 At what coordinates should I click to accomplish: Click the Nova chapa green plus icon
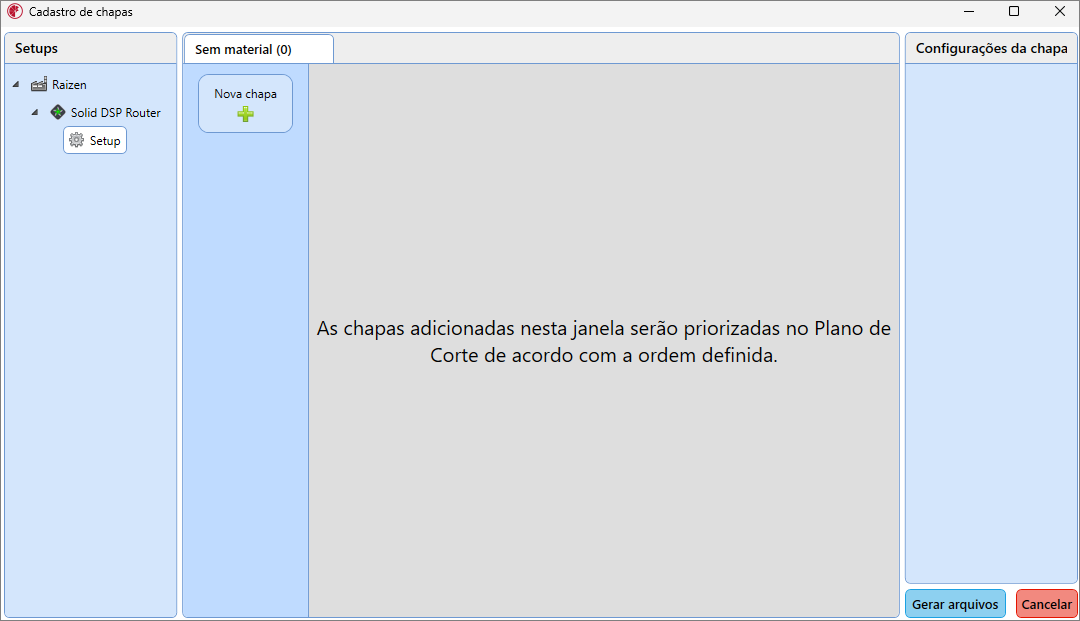245,114
